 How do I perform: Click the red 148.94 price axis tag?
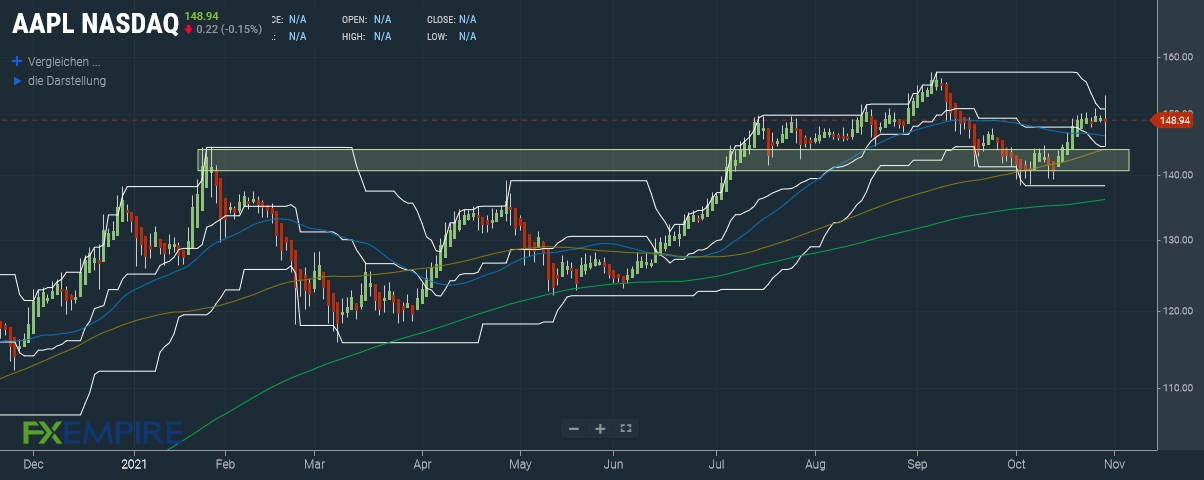click(x=1173, y=120)
